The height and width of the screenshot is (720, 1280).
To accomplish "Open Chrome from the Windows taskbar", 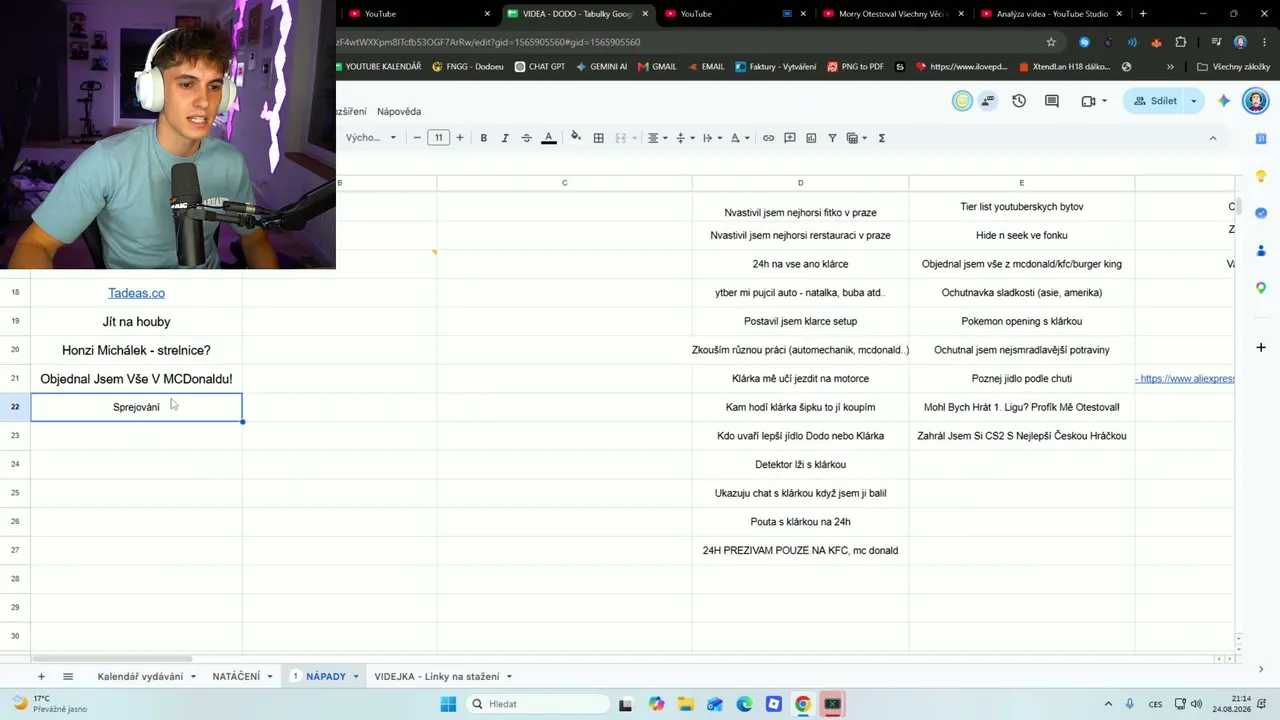I will 803,704.
